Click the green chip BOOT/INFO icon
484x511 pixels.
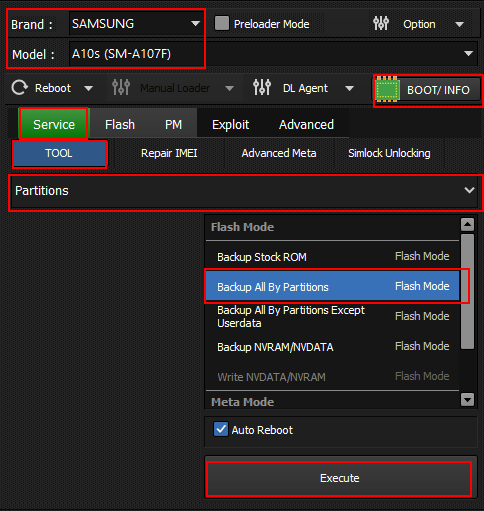pyautogui.click(x=387, y=89)
